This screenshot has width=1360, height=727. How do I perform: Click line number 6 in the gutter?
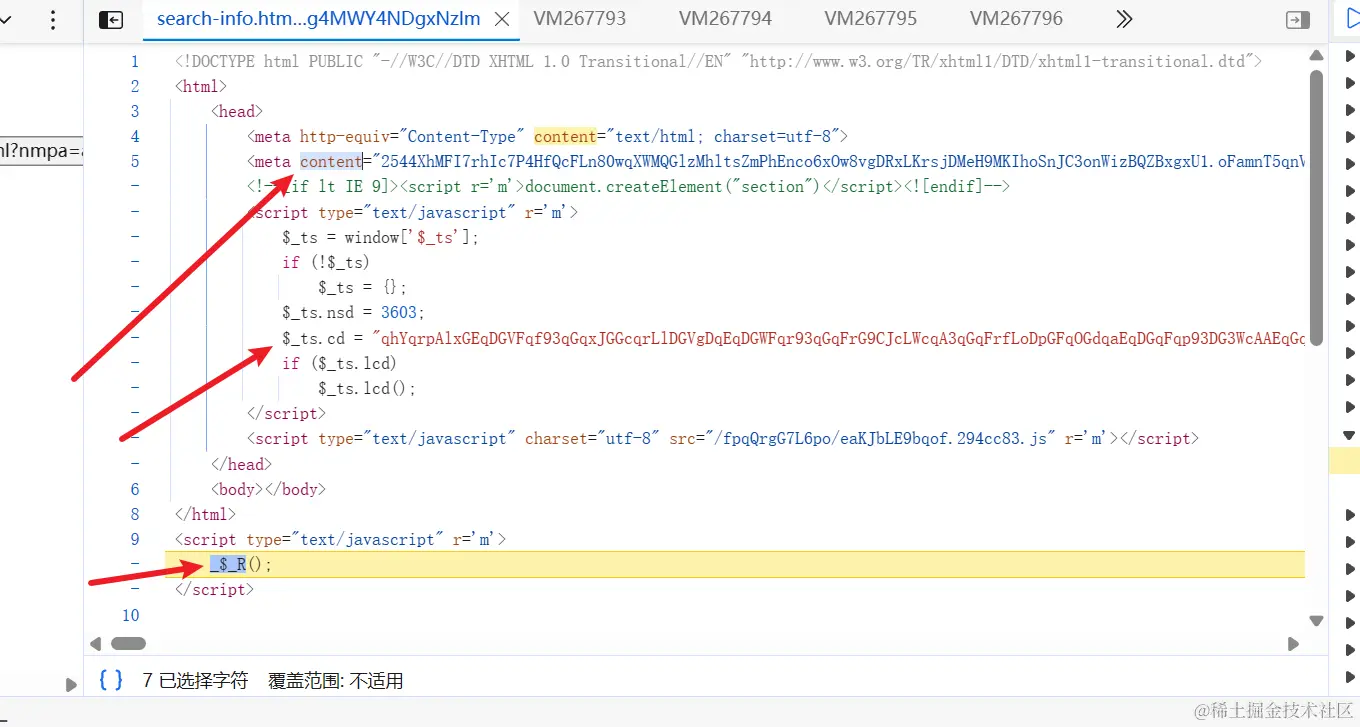click(135, 489)
